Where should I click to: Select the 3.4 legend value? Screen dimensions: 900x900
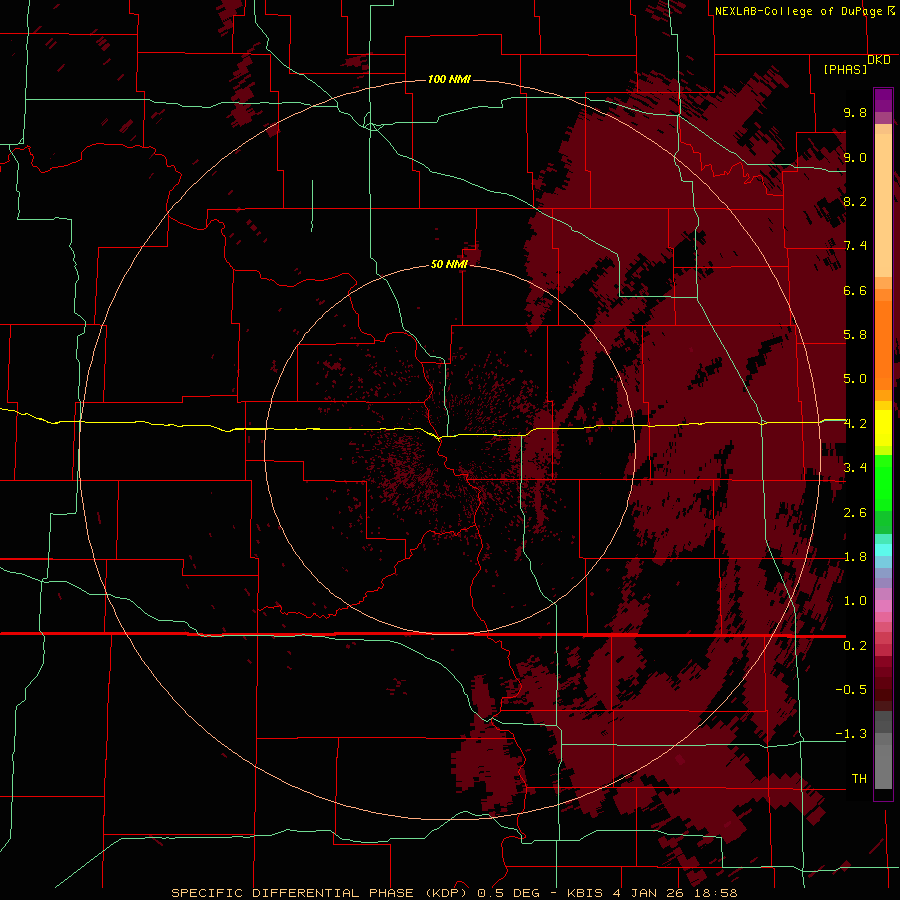(x=855, y=468)
